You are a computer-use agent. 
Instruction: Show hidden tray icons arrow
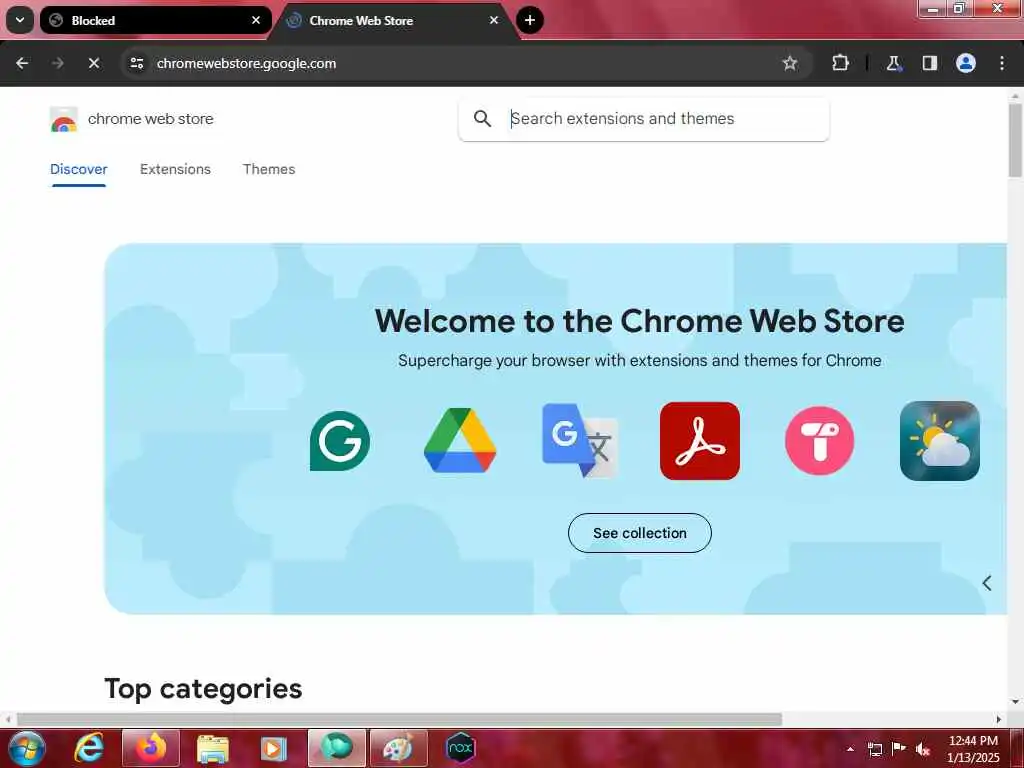tap(850, 749)
